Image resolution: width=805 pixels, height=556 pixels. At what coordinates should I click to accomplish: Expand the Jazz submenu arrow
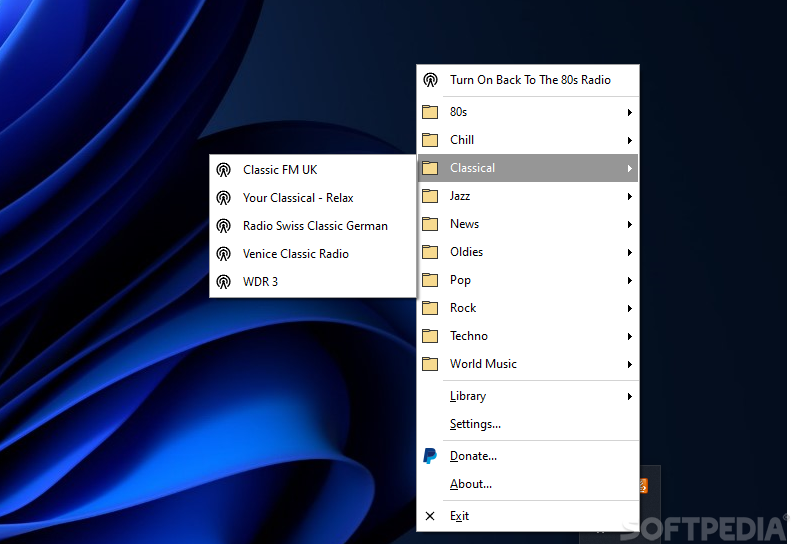coord(629,197)
